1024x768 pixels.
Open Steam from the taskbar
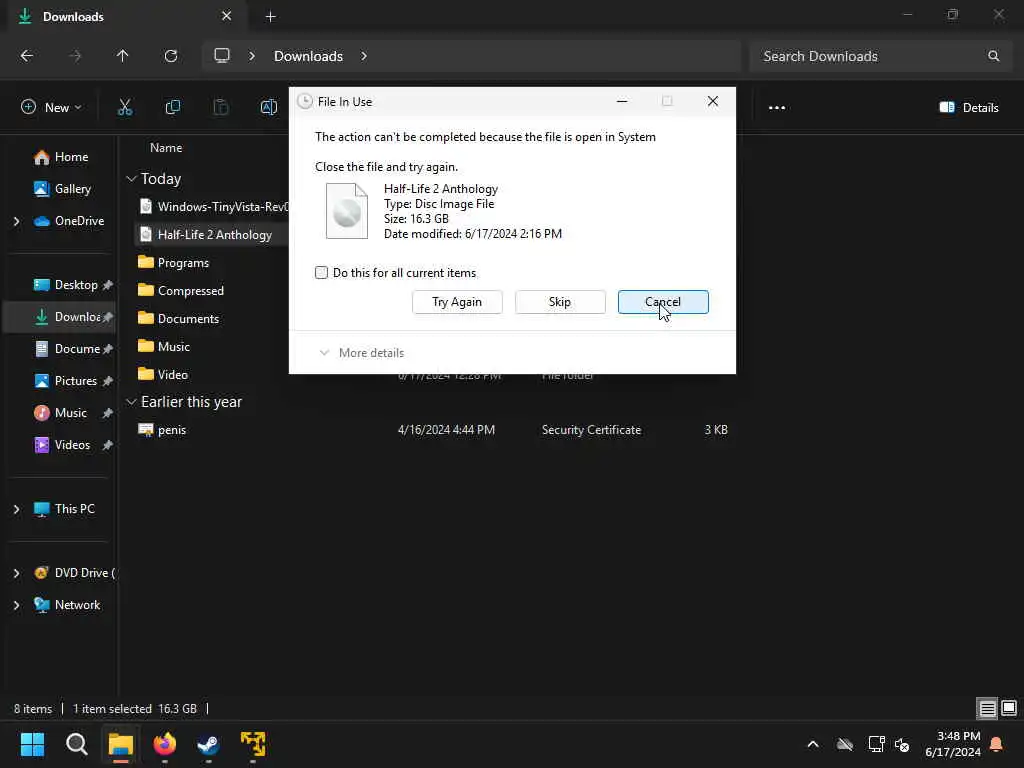pos(208,744)
